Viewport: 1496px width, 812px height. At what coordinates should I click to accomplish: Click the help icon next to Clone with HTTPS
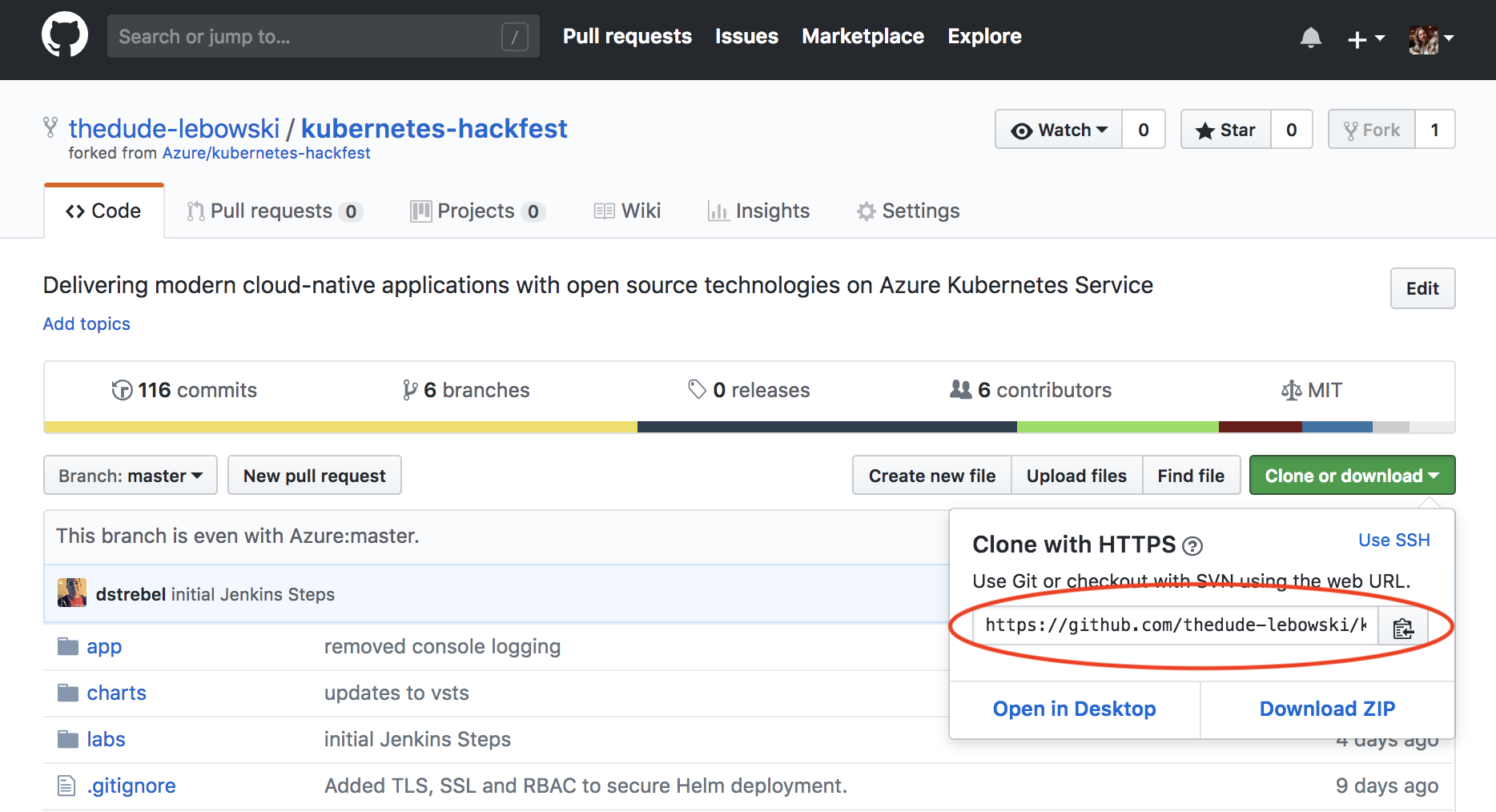click(1192, 546)
